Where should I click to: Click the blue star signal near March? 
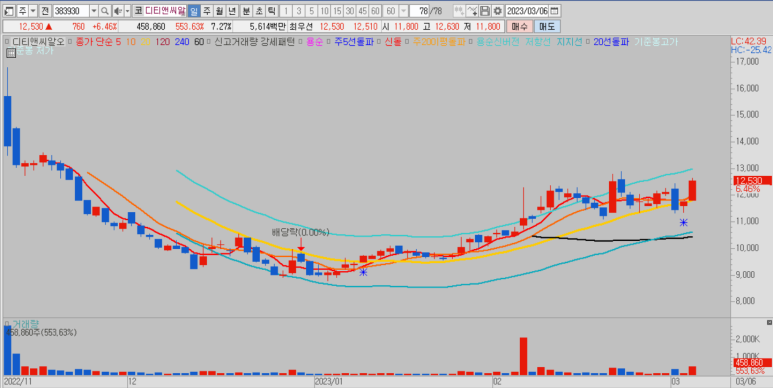pyautogui.click(x=684, y=222)
